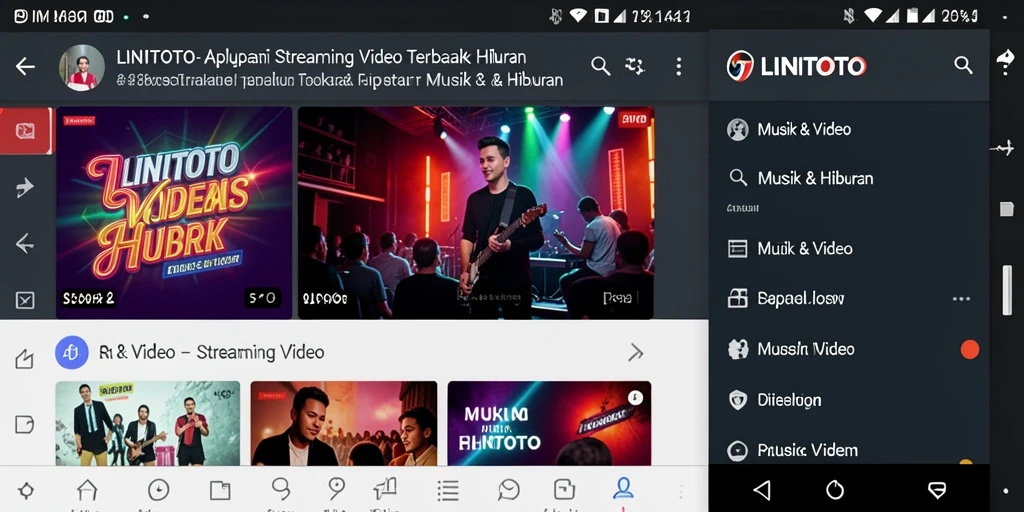Open the MUKIN RHNTOTO video thumbnail

click(549, 423)
